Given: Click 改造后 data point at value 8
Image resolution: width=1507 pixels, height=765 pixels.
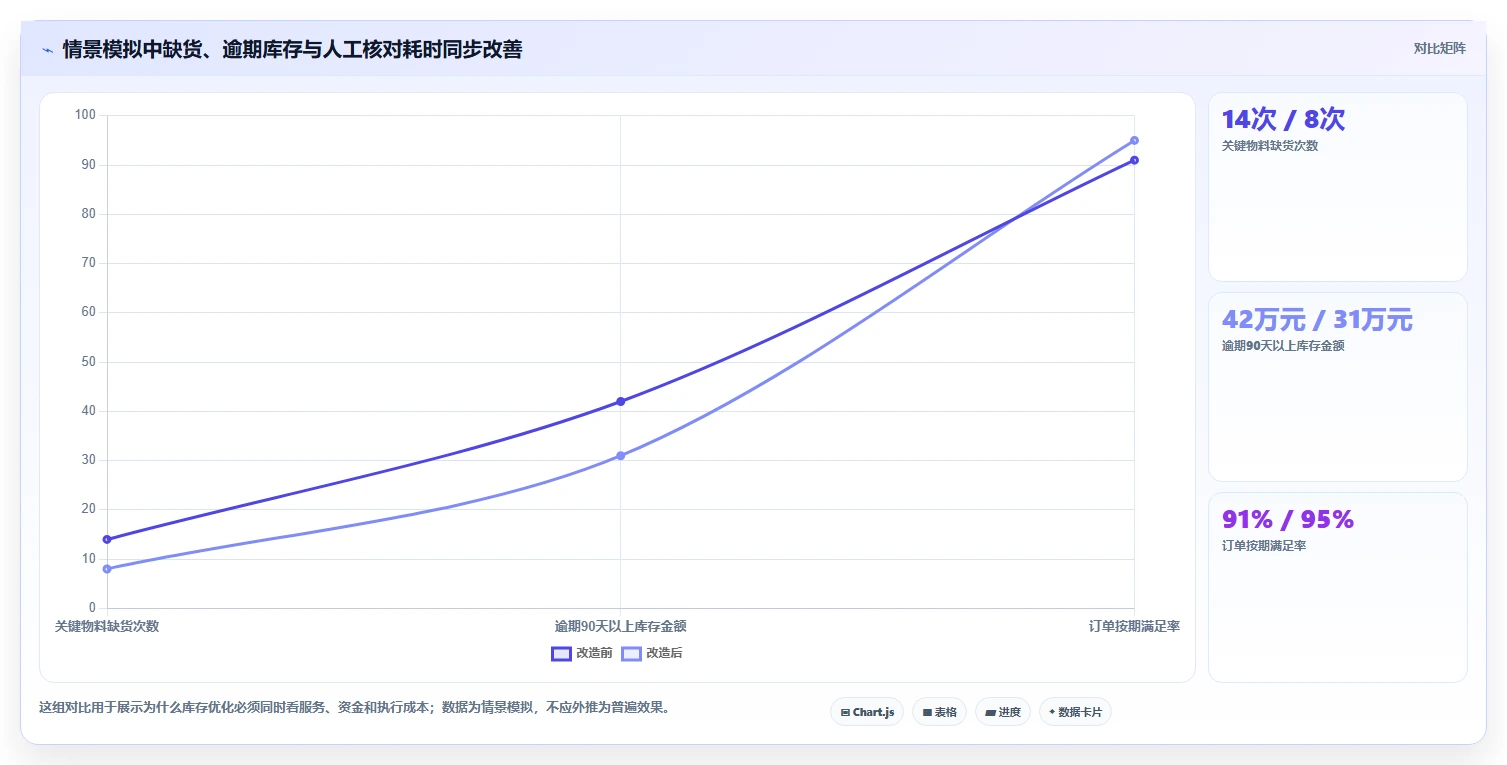Looking at the screenshot, I should tap(107, 569).
